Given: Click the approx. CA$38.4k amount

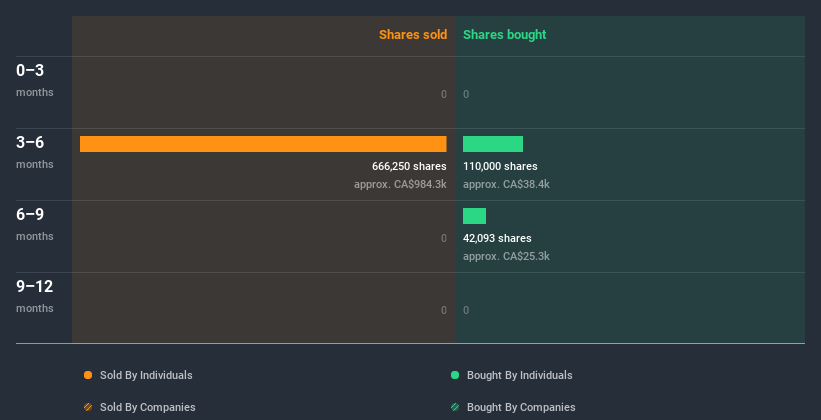Looking at the screenshot, I should pyautogui.click(x=506, y=184).
